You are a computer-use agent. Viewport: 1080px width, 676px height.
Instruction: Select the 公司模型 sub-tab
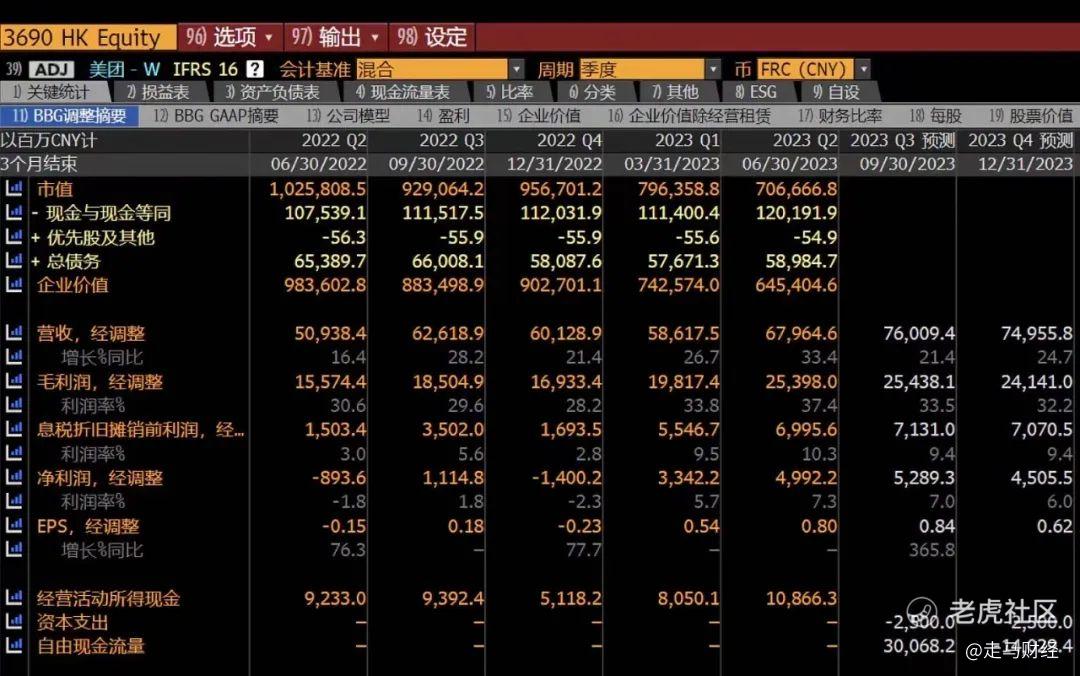[349, 116]
